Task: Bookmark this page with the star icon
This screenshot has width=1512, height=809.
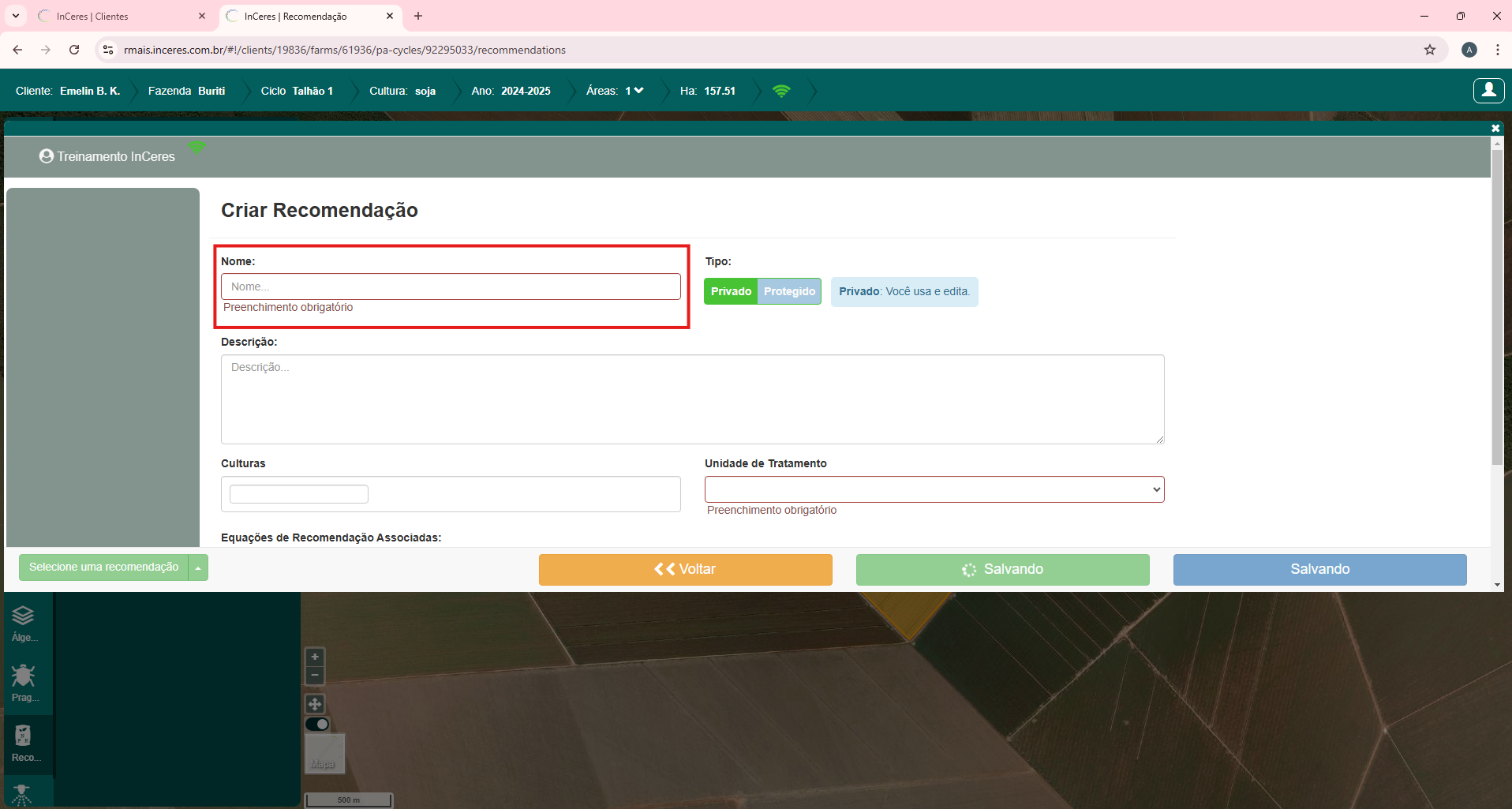Action: [x=1430, y=50]
